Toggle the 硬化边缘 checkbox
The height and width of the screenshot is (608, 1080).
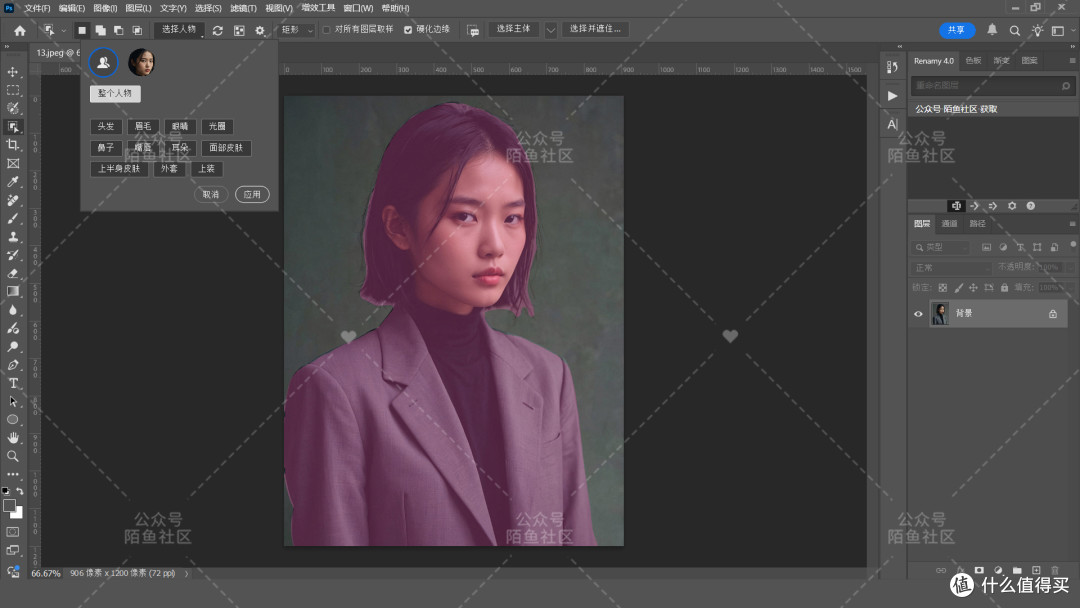pos(408,30)
